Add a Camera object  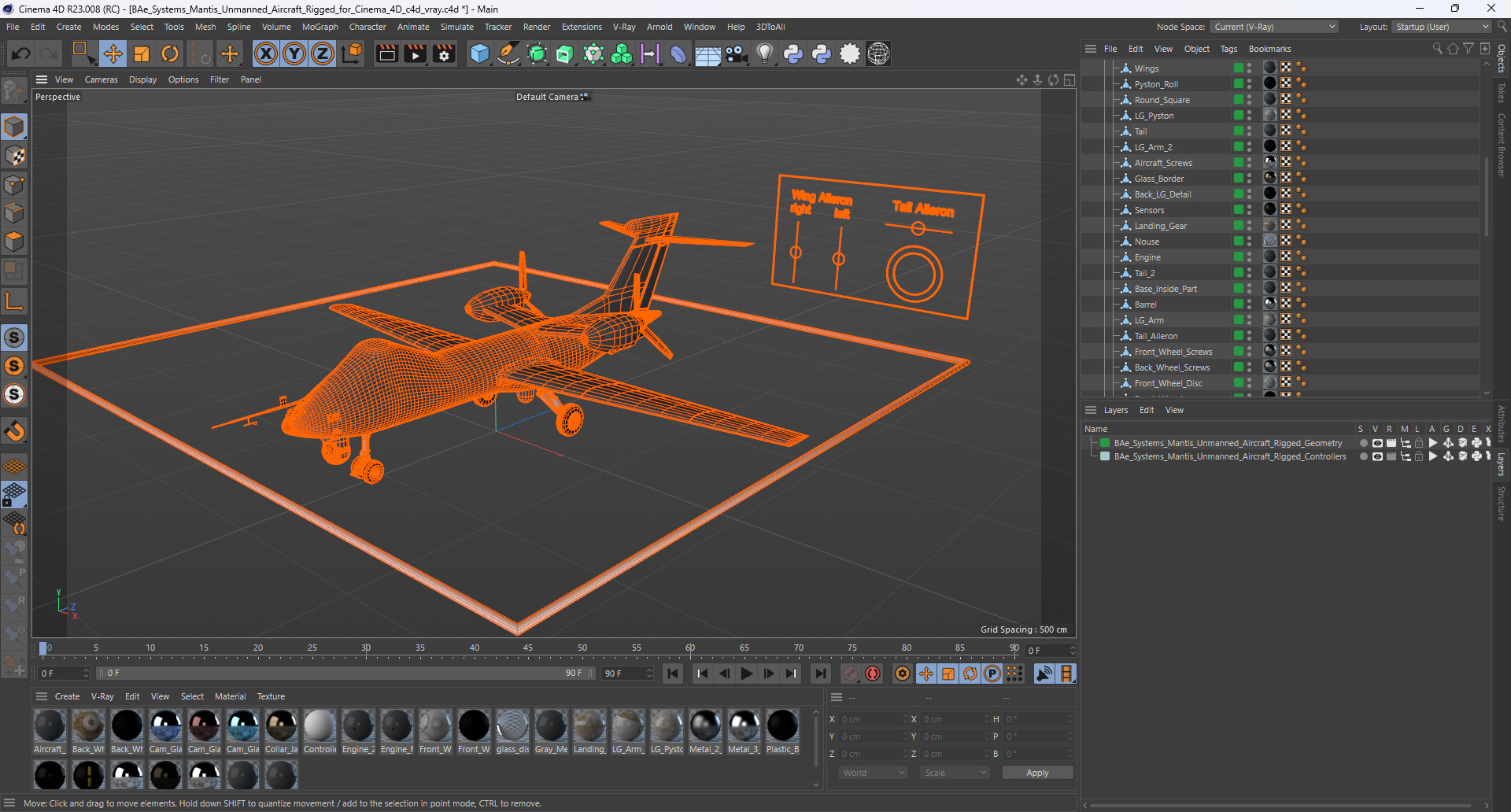[736, 54]
